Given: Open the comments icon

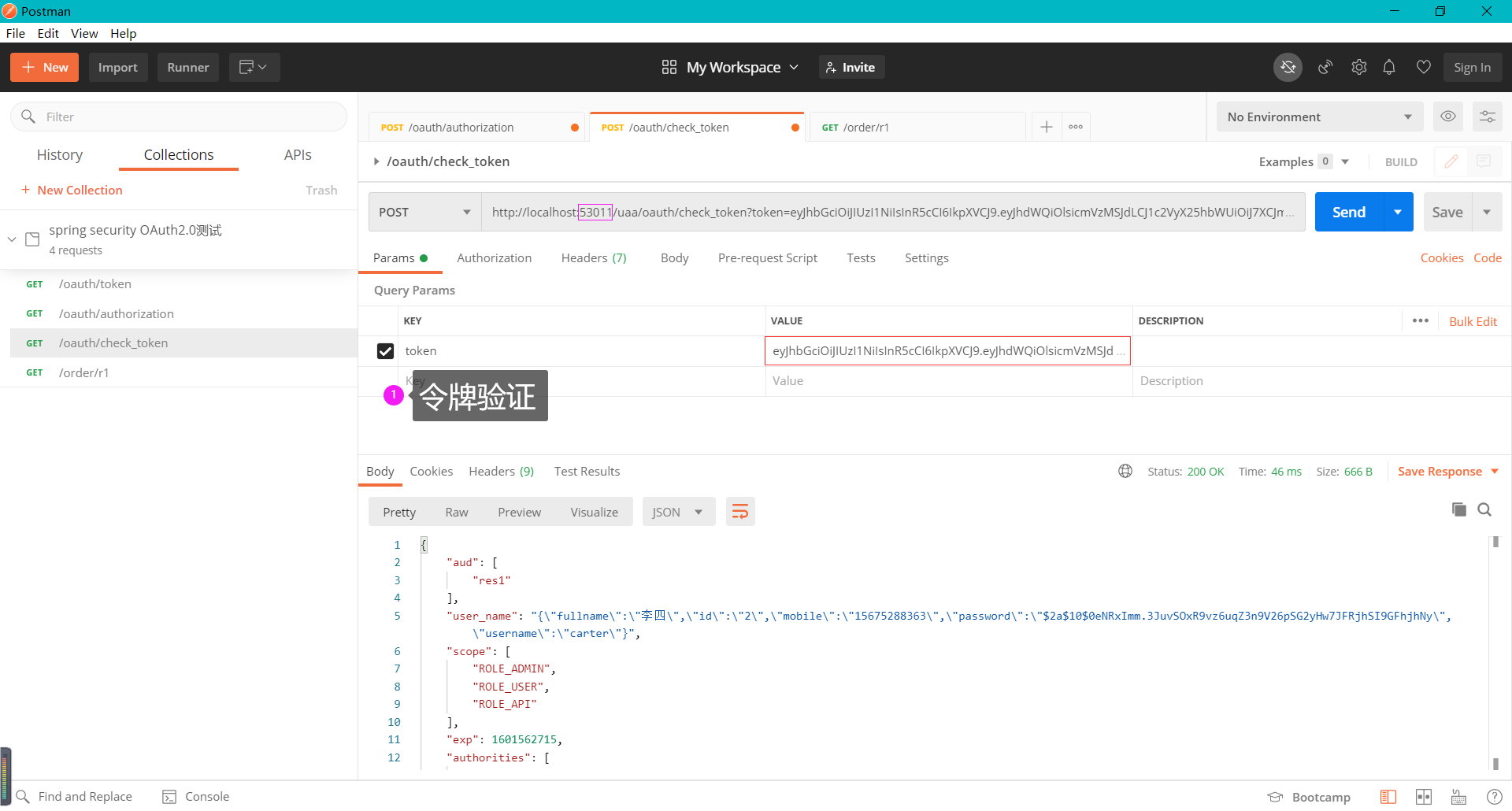Looking at the screenshot, I should [x=1484, y=161].
